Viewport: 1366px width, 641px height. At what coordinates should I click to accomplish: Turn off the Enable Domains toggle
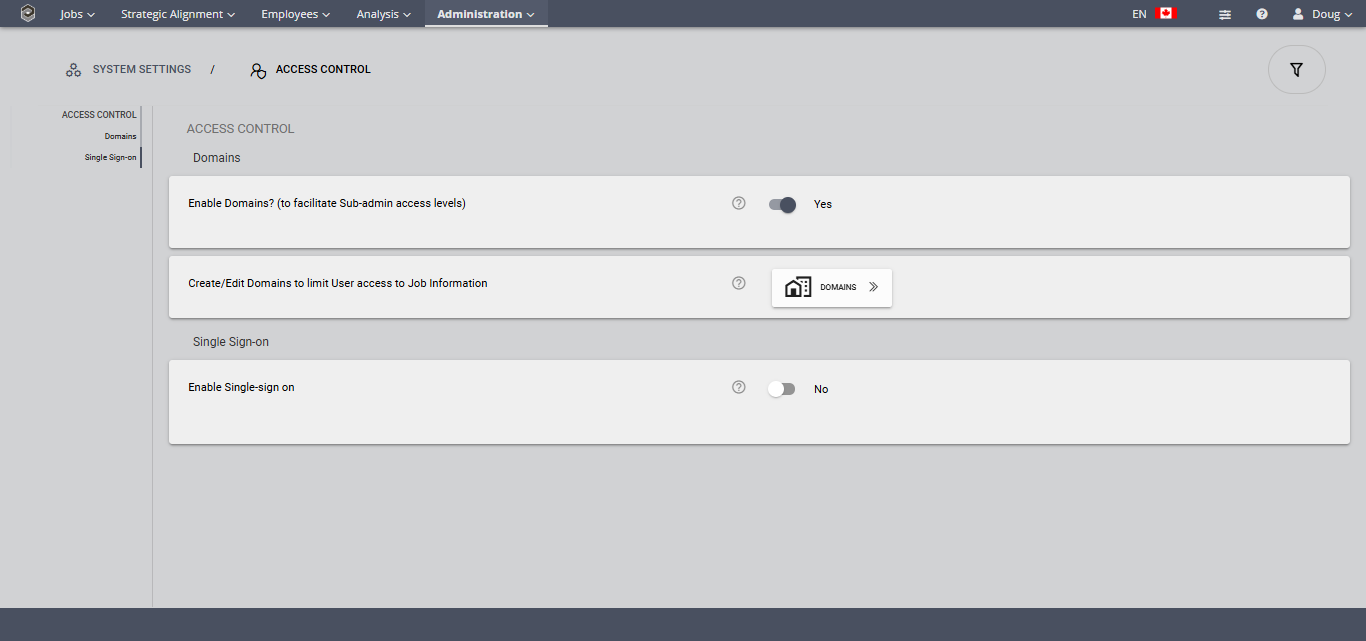pyautogui.click(x=782, y=204)
